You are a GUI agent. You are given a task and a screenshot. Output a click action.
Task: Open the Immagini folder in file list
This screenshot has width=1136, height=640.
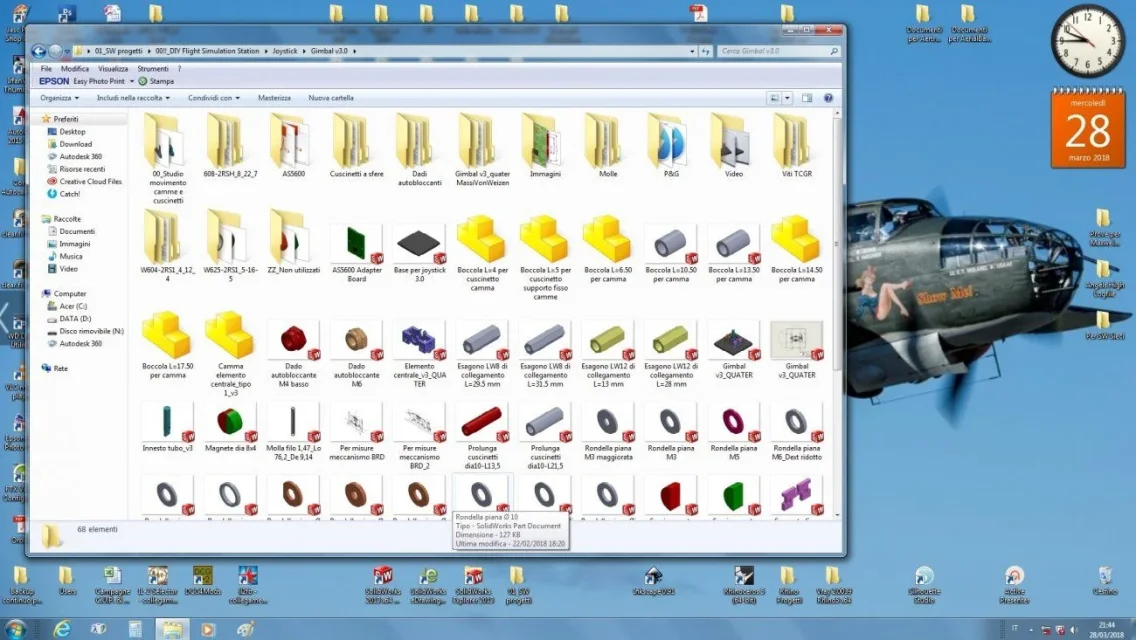pos(545,145)
